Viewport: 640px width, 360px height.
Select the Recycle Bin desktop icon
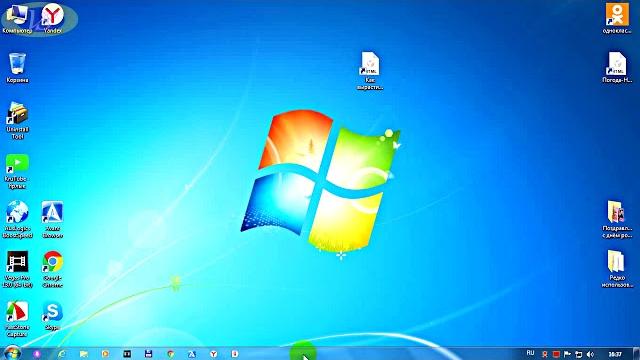[18, 68]
